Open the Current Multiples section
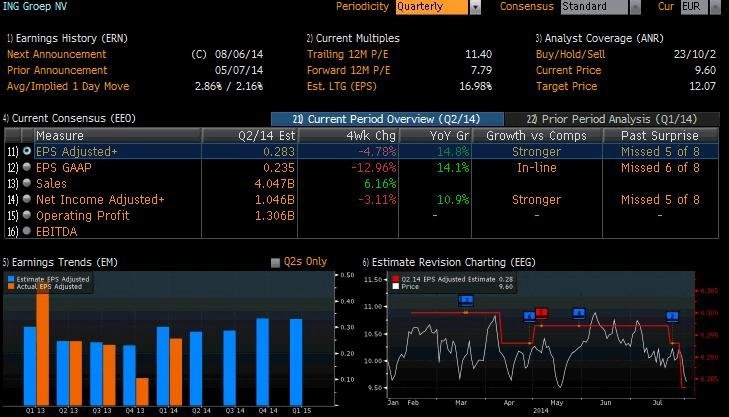This screenshot has width=729, height=417. pos(353,38)
